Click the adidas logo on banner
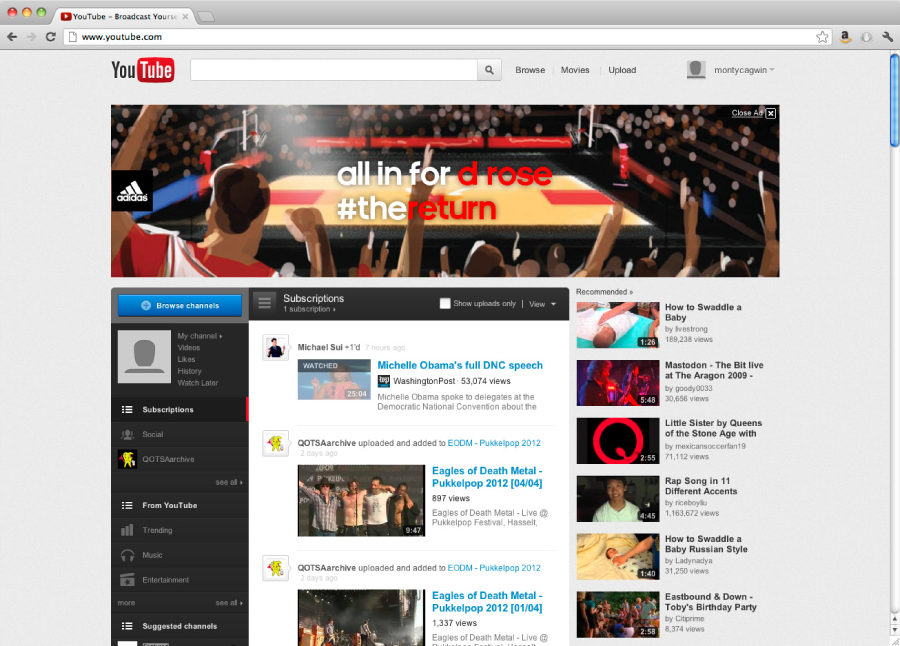 (x=132, y=191)
